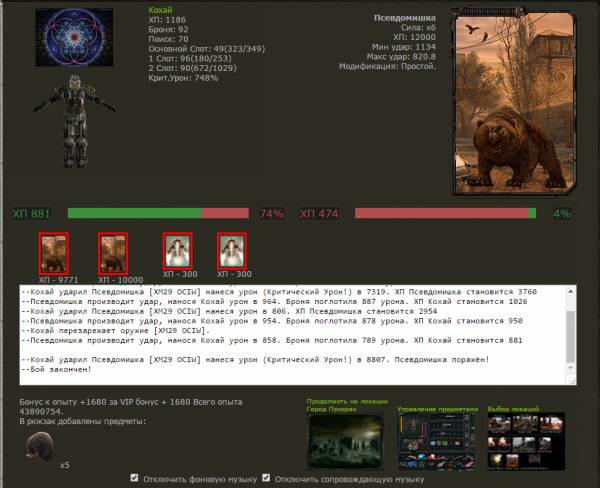Click the first white creature icon with HP -300

click(x=177, y=252)
